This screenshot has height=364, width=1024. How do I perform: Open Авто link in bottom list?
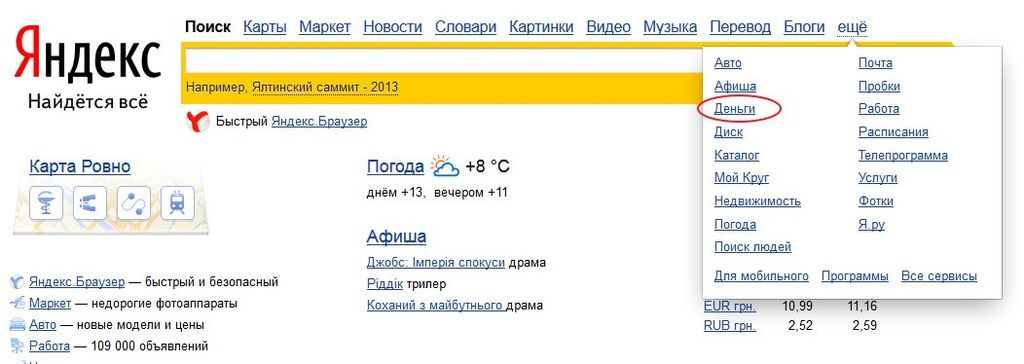click(42, 325)
